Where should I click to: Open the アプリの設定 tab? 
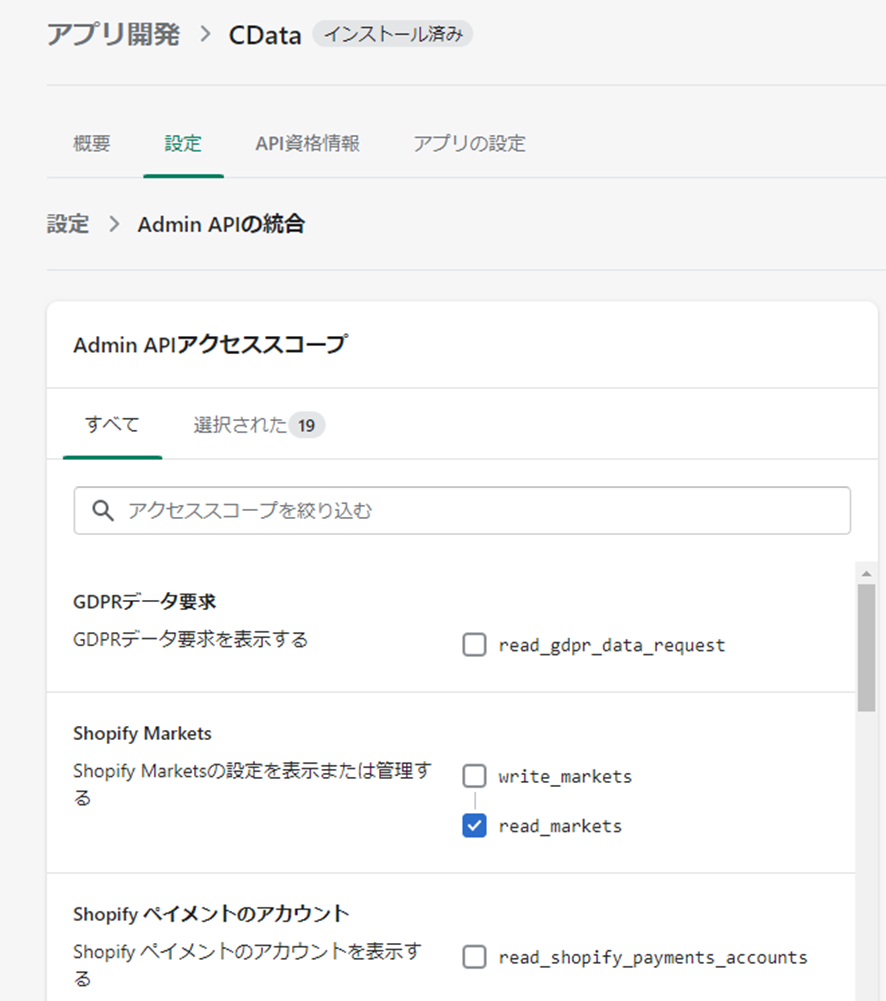469,143
